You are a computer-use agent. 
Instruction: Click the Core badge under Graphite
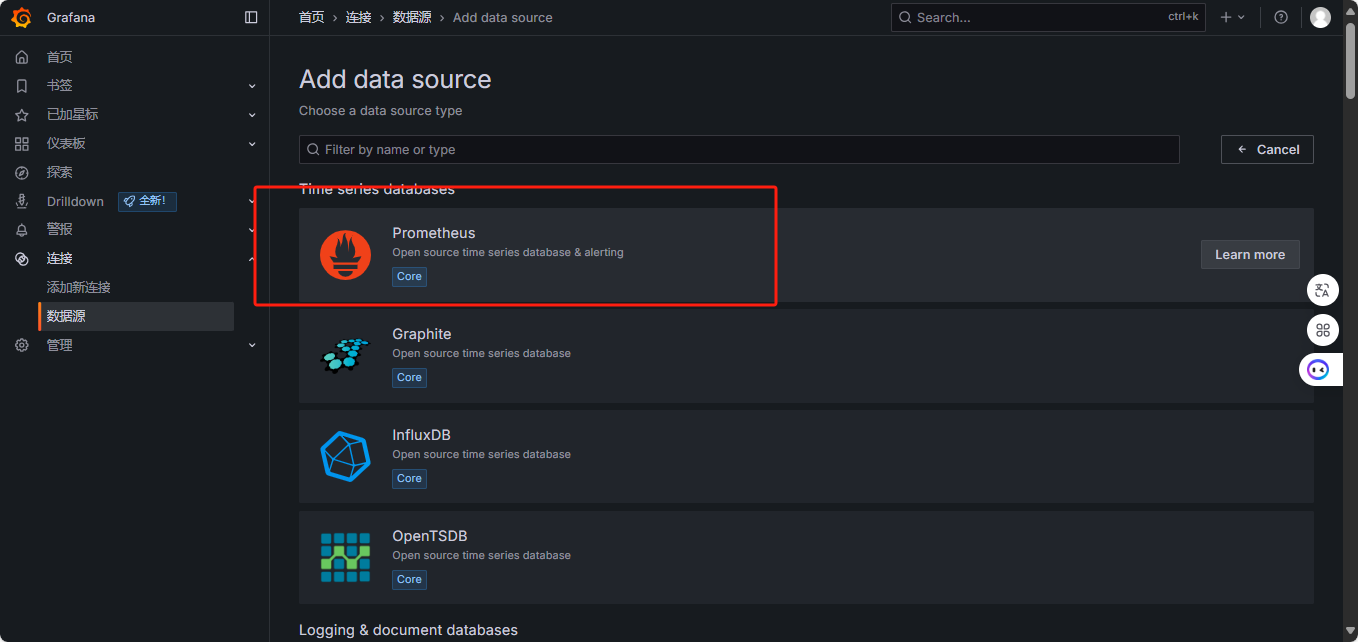click(409, 377)
